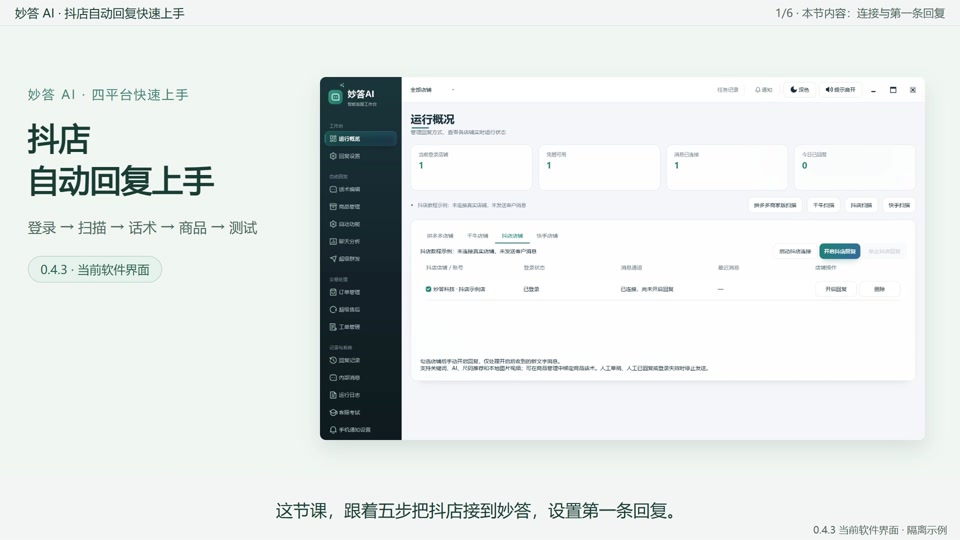The image size is (960, 540).
Task: Click the 快手扫描 button
Action: [899, 205]
